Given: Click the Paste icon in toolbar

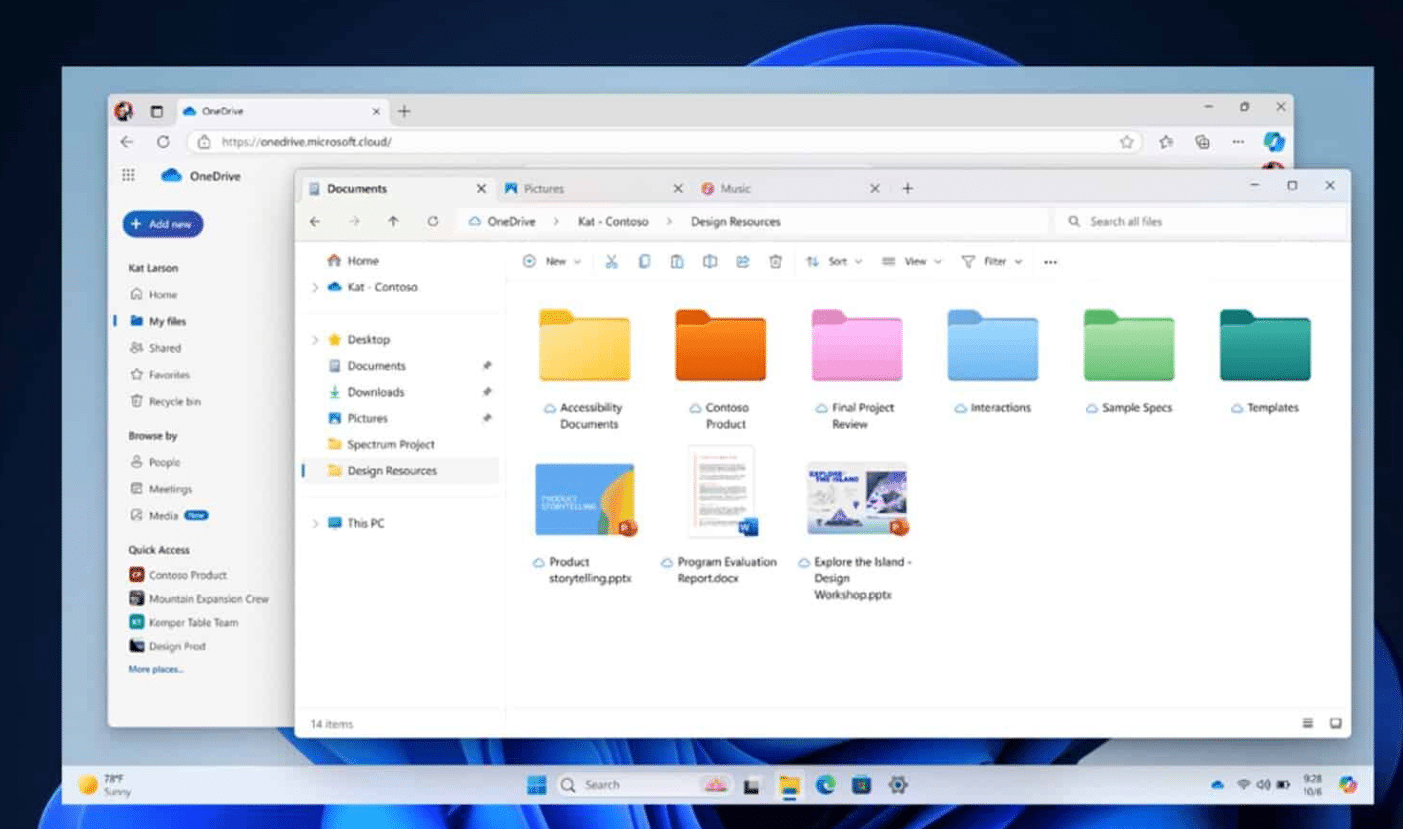Looking at the screenshot, I should [x=677, y=262].
